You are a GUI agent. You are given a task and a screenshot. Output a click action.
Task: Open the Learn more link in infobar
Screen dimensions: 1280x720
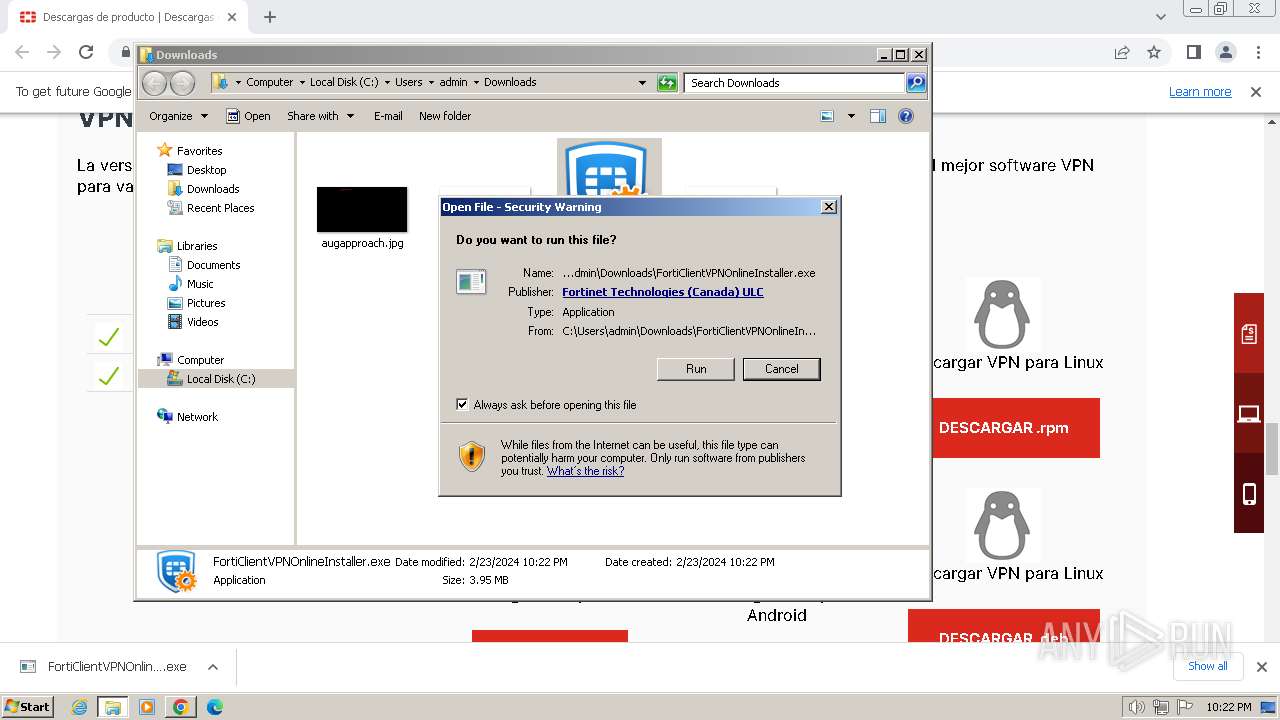point(1200,92)
